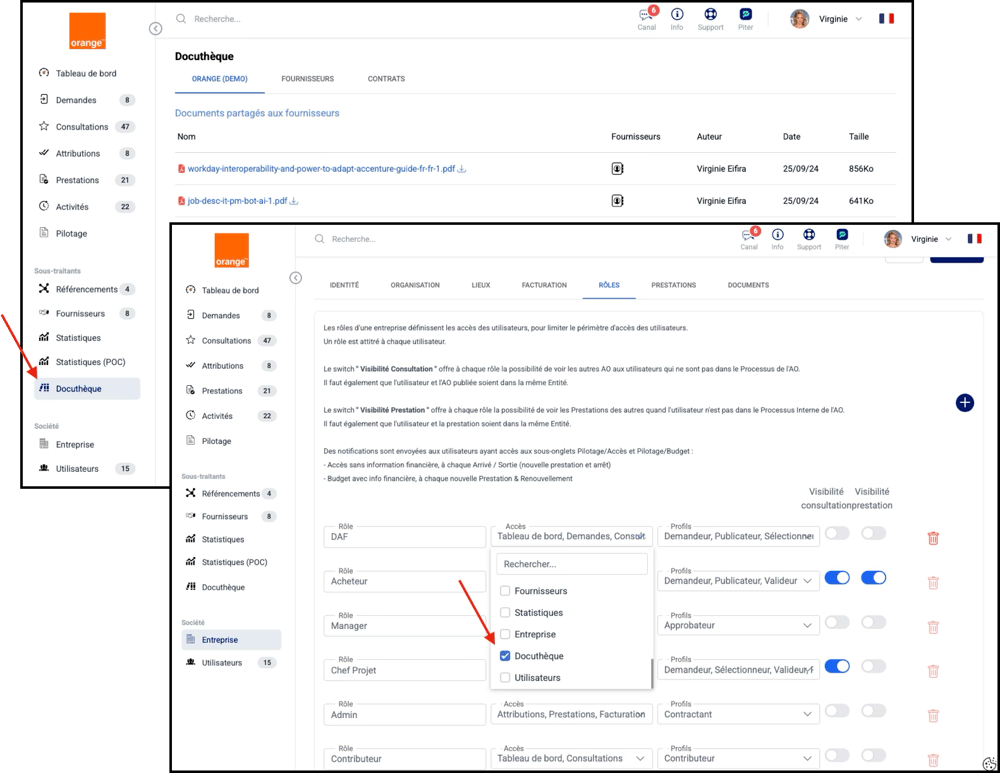Switch to the ORGANISATION tab

click(415, 285)
